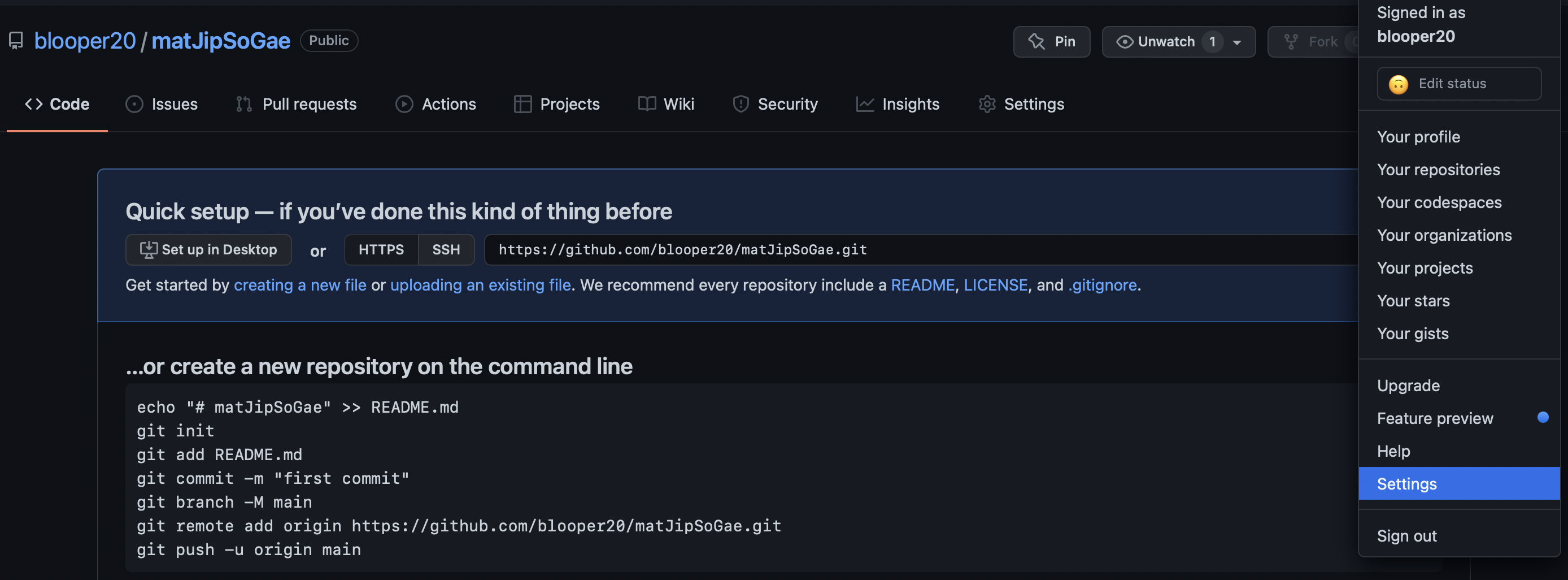Viewport: 1568px width, 580px height.
Task: Select highlighted Settings in user menu
Action: point(1459,484)
